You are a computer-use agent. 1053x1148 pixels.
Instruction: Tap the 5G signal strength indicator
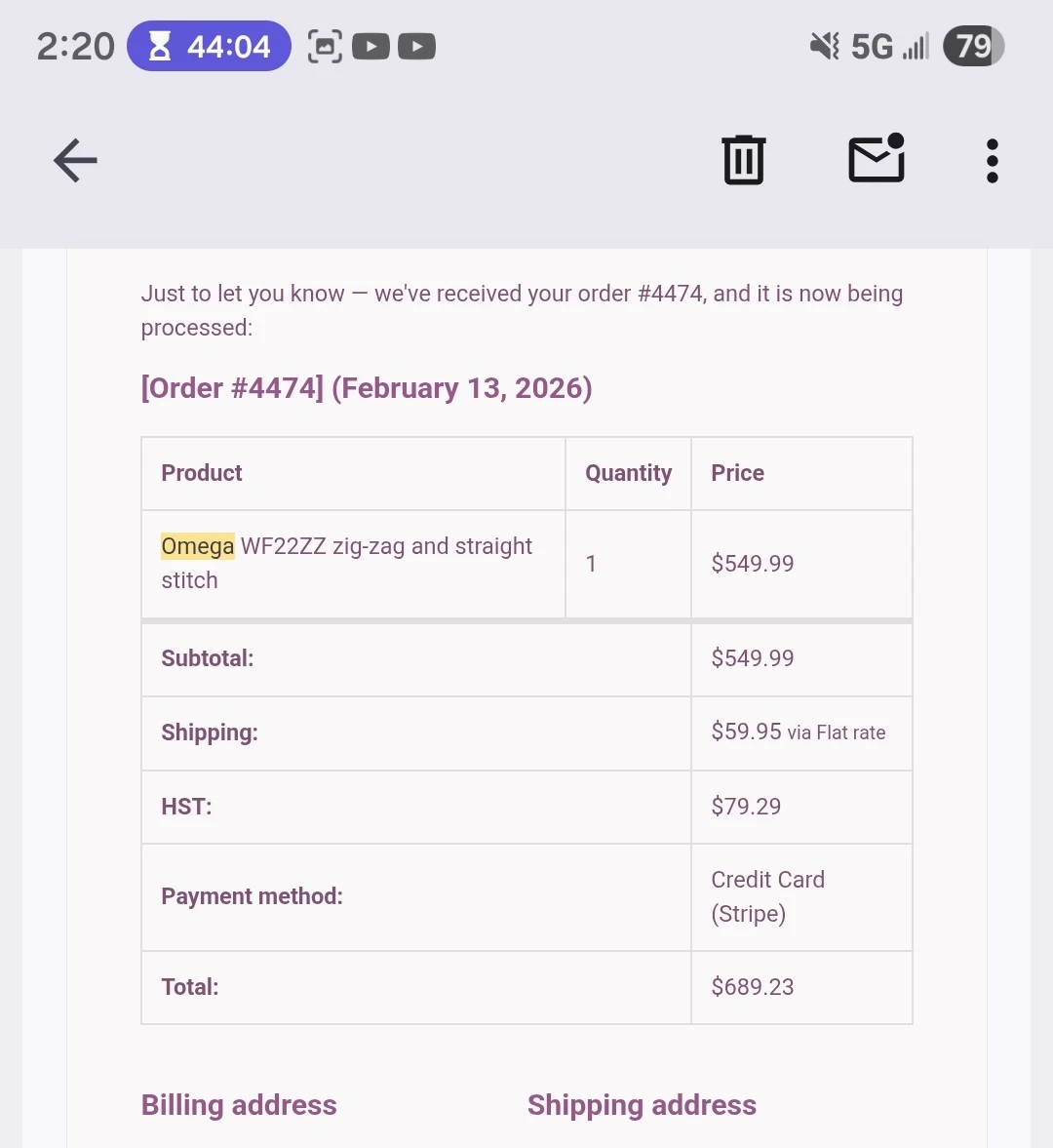coord(889,47)
